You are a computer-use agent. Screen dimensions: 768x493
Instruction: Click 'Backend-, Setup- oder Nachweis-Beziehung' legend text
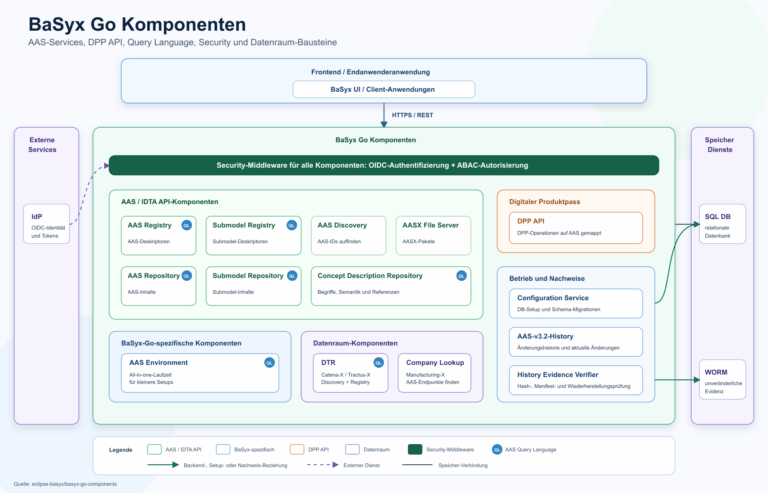point(235,465)
